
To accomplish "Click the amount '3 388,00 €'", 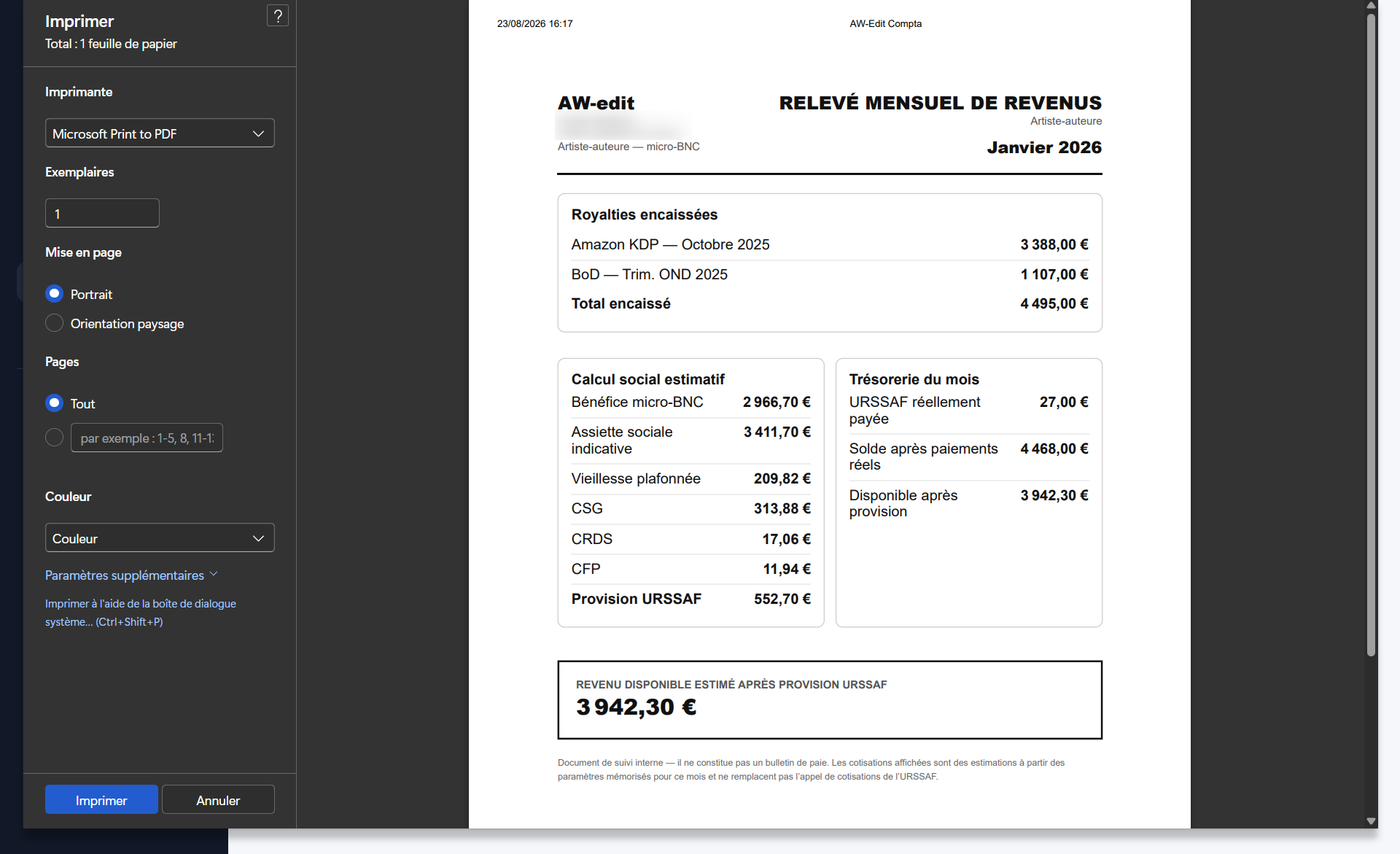I will point(1054,244).
